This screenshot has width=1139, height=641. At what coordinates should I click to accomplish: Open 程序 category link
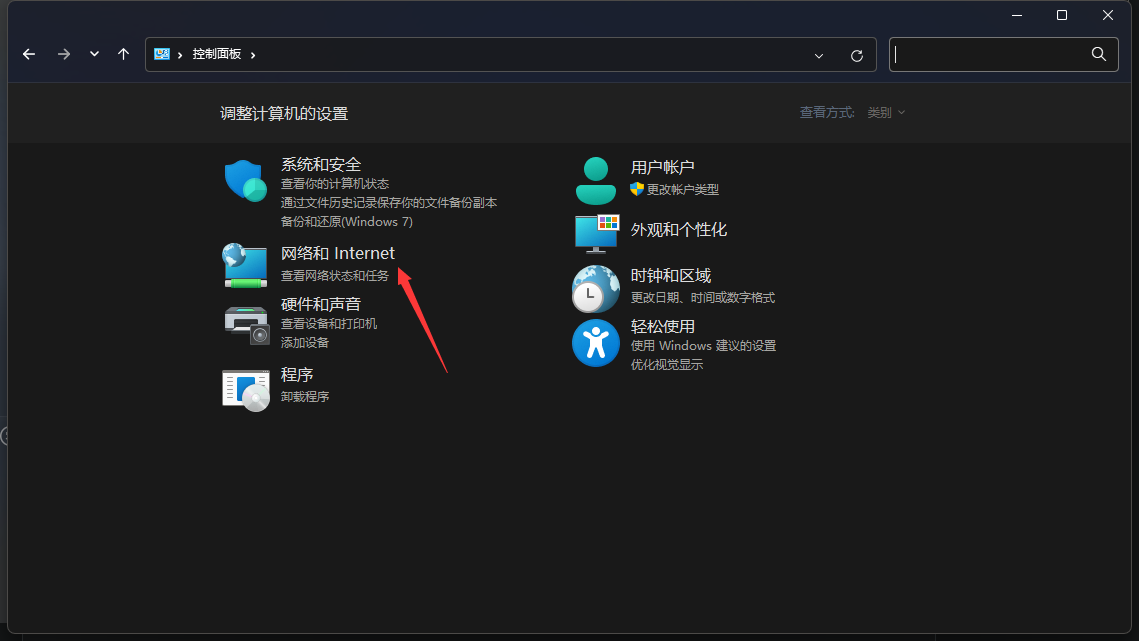(x=297, y=374)
